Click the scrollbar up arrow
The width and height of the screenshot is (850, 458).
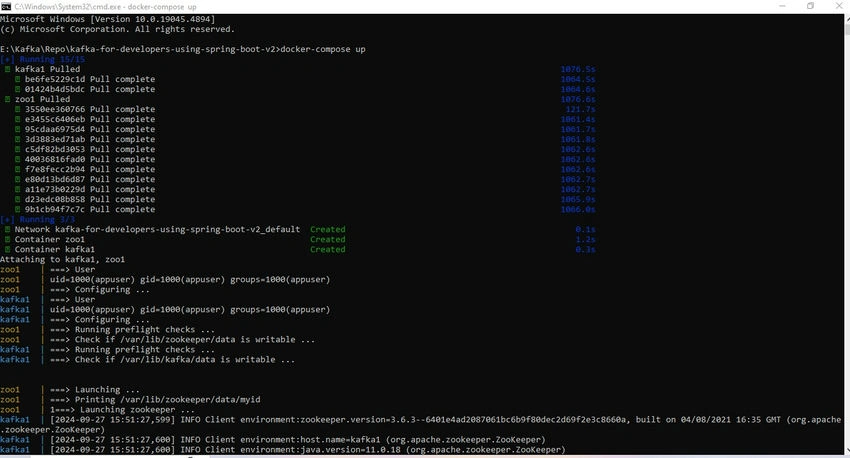[847, 17]
